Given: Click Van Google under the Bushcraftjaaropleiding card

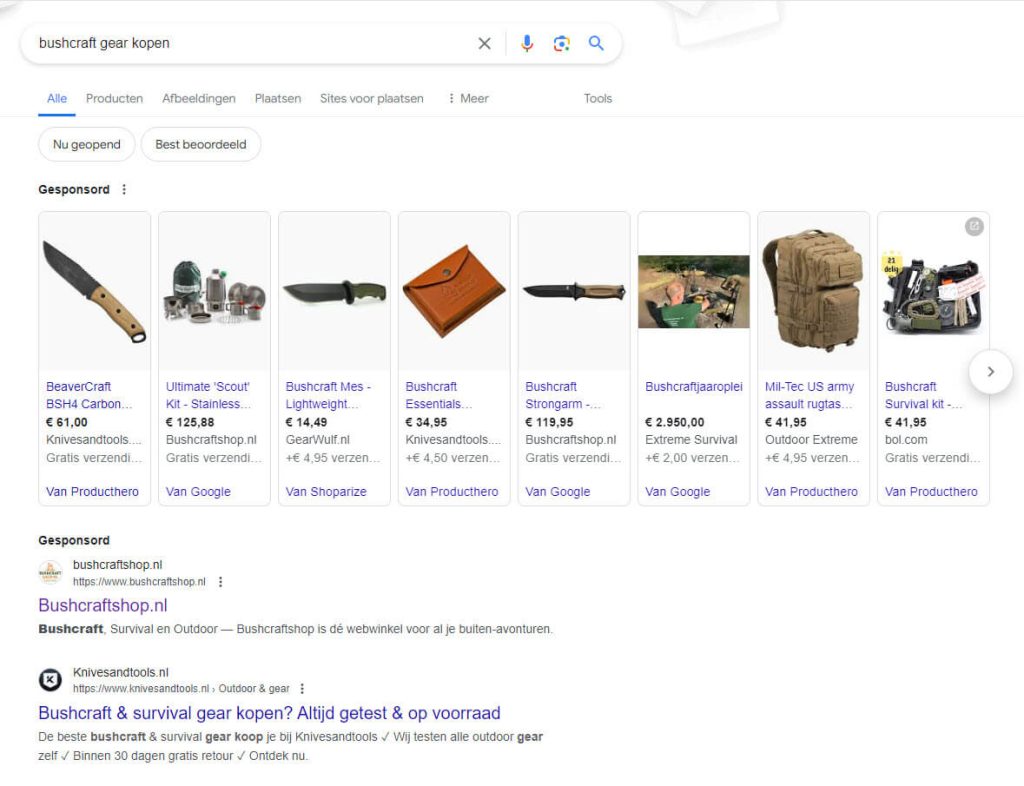Looking at the screenshot, I should pyautogui.click(x=677, y=492).
